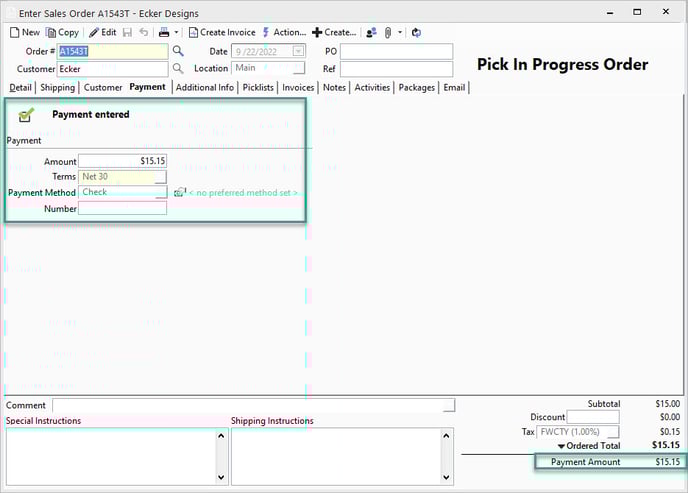Open the Notes tab
The width and height of the screenshot is (688, 493).
coord(334,87)
